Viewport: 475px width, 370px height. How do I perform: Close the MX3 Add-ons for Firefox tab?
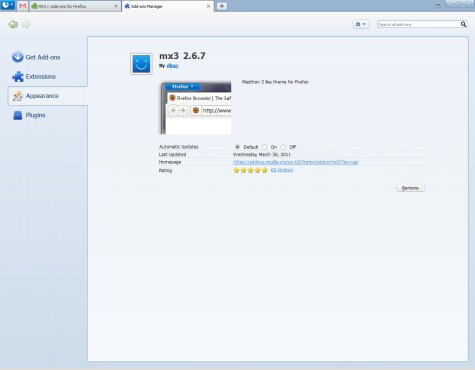(116, 6)
